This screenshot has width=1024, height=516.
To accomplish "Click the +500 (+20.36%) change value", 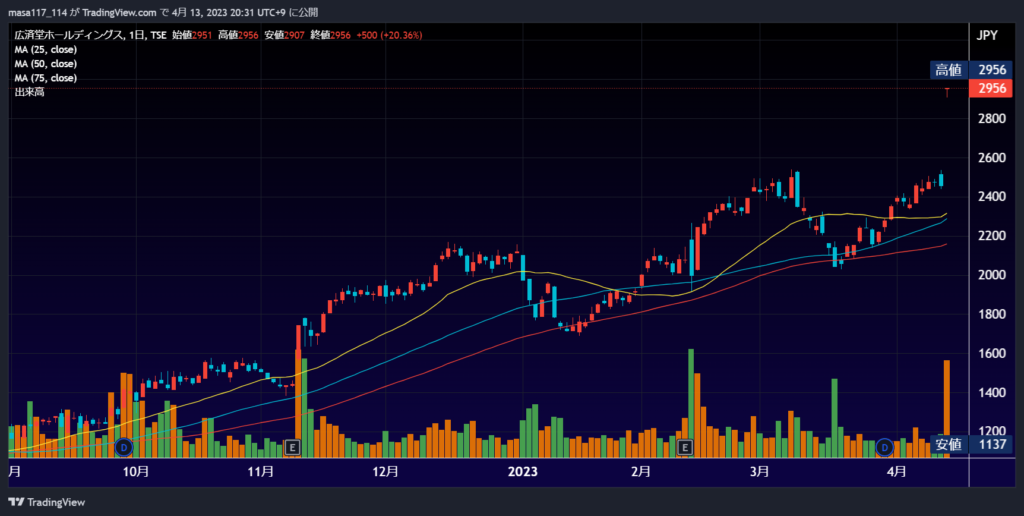I will [389, 35].
